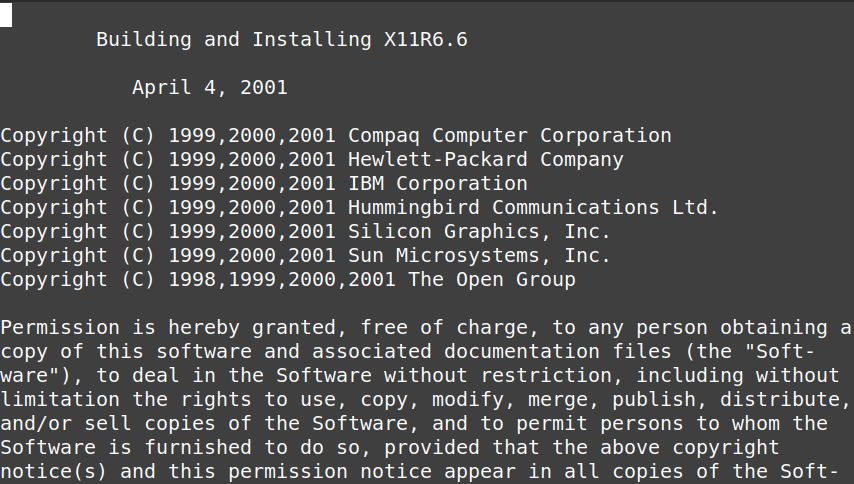Screen dimensions: 854x484
Task: Click the "IBM Corporation" text
Action: tap(438, 184)
